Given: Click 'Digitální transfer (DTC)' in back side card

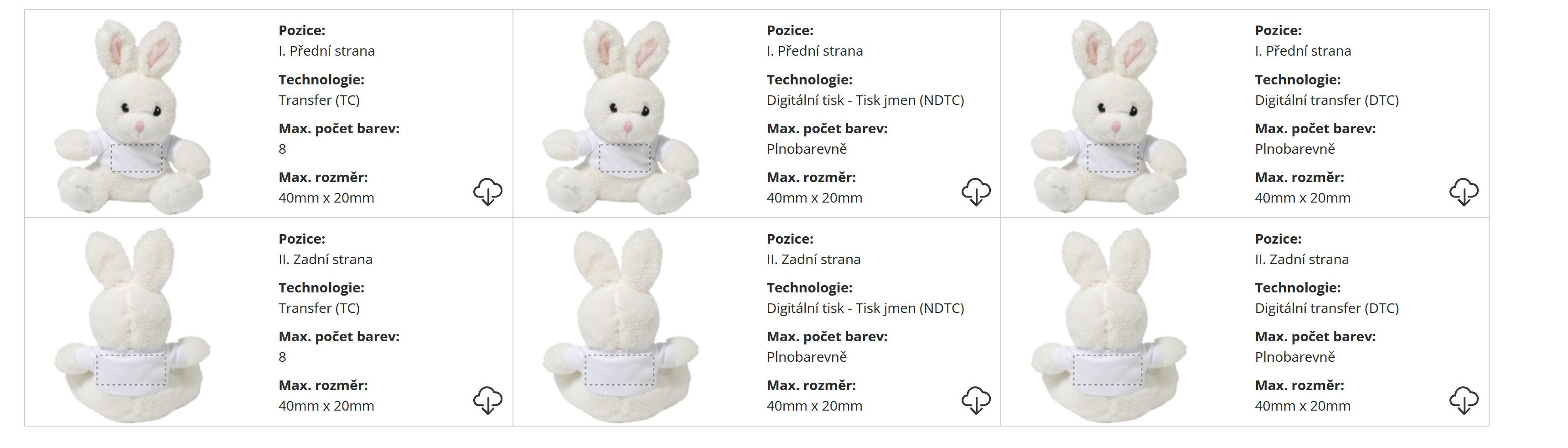Looking at the screenshot, I should click(x=1326, y=308).
